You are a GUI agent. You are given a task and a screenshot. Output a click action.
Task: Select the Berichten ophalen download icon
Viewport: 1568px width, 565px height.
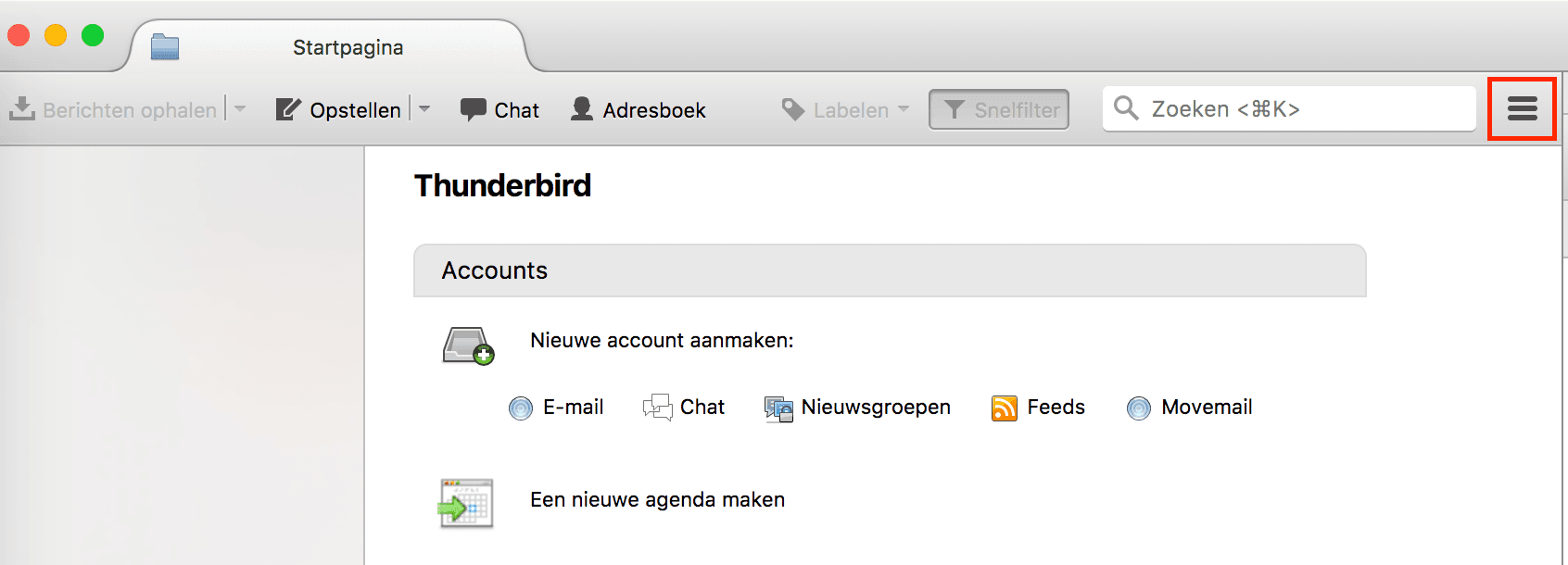(x=22, y=108)
